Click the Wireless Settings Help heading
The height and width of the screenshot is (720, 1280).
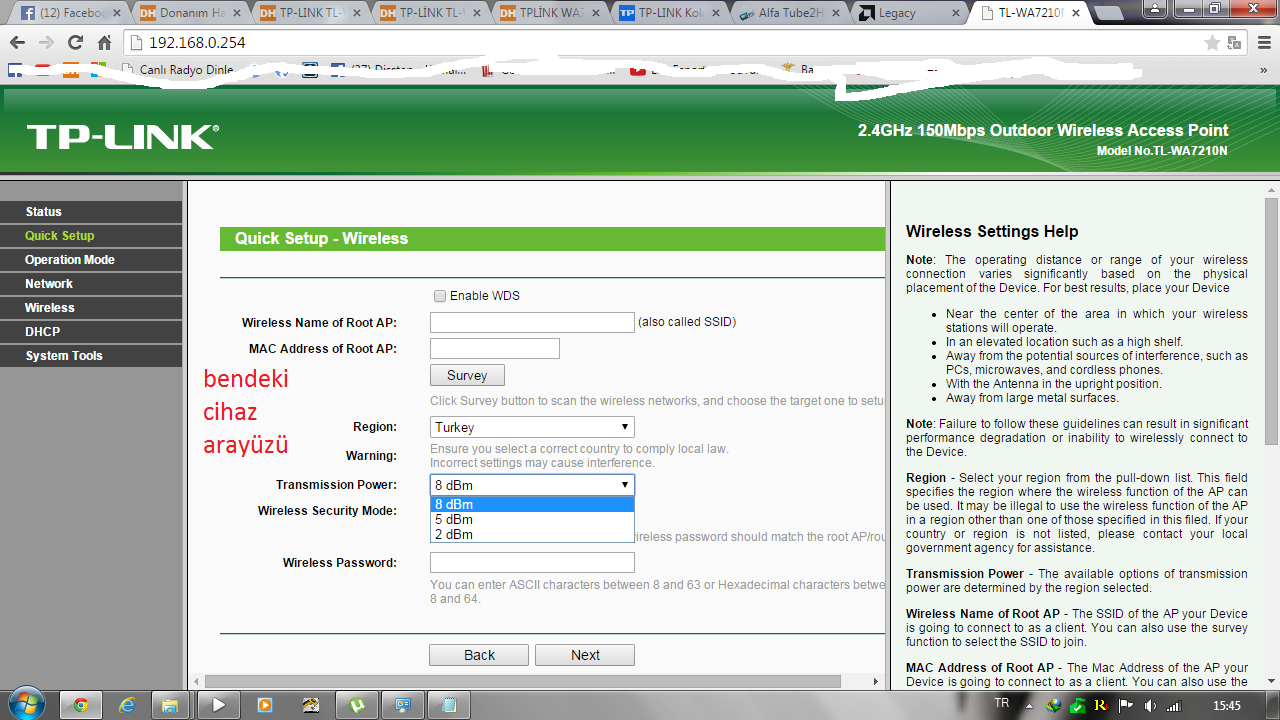tap(992, 231)
